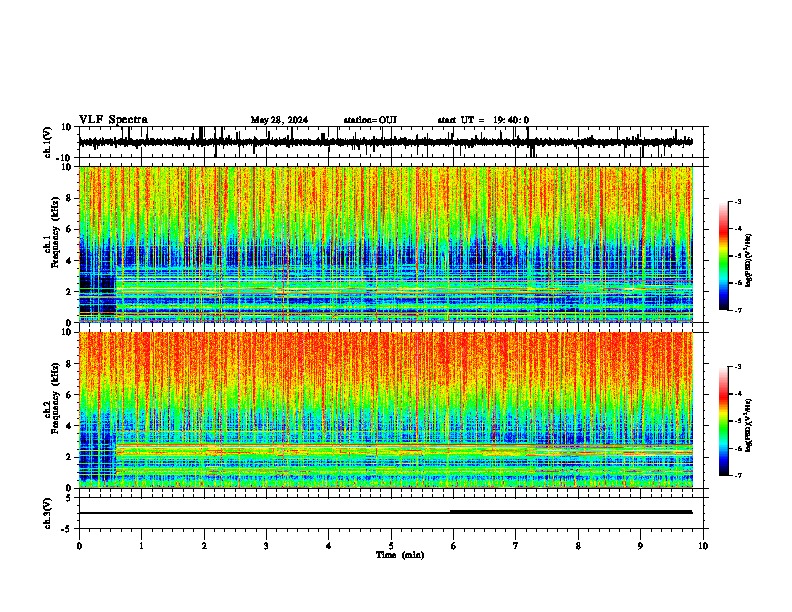
Task: Click the "Time (min)" axis label
Action: pyautogui.click(x=400, y=555)
